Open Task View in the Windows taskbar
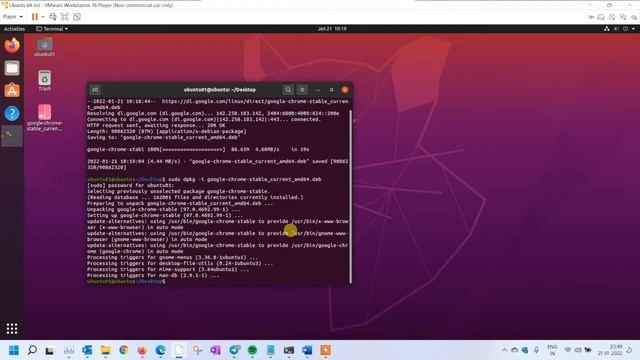640x360 pixels. (x=50, y=350)
